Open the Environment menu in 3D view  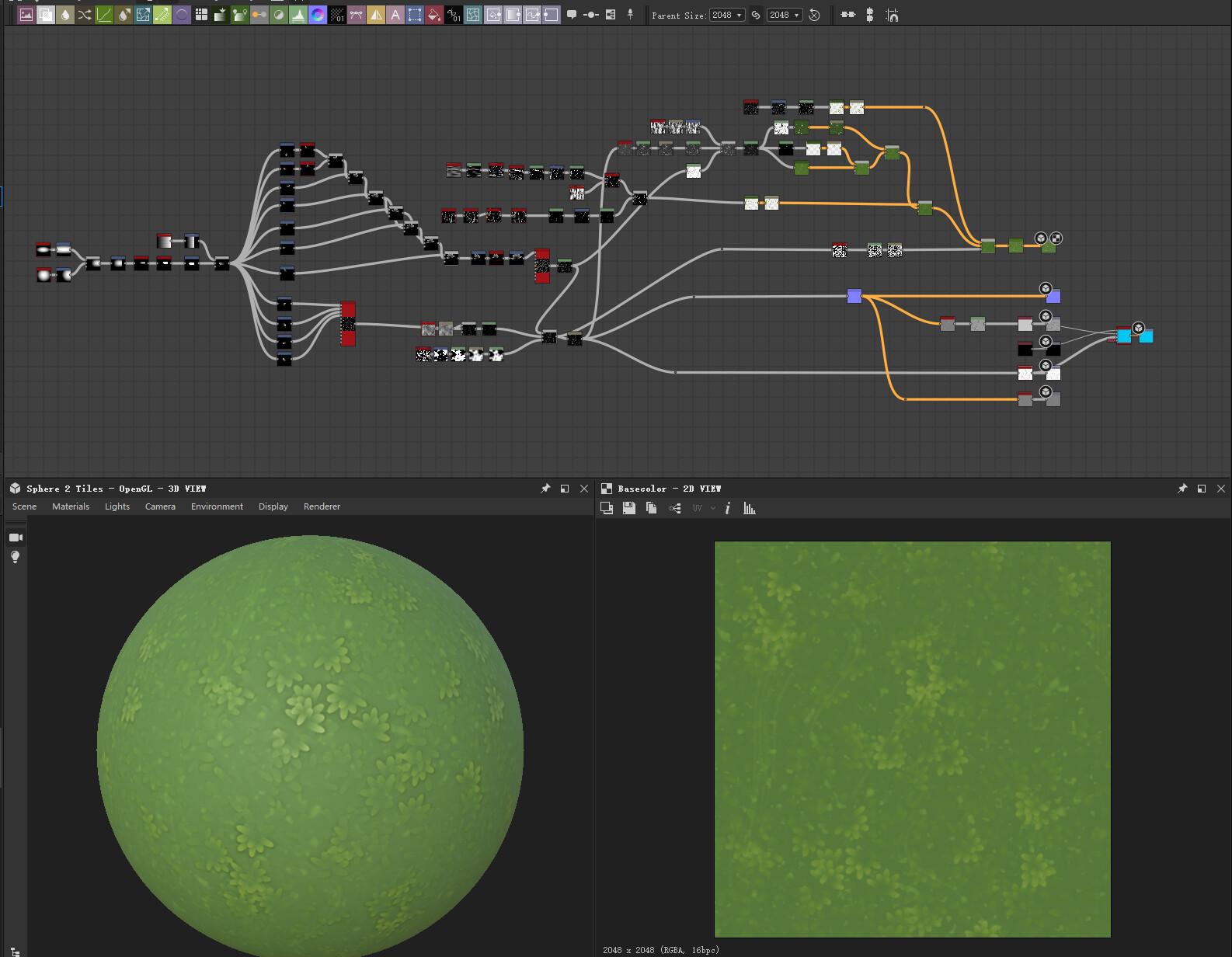[217, 506]
